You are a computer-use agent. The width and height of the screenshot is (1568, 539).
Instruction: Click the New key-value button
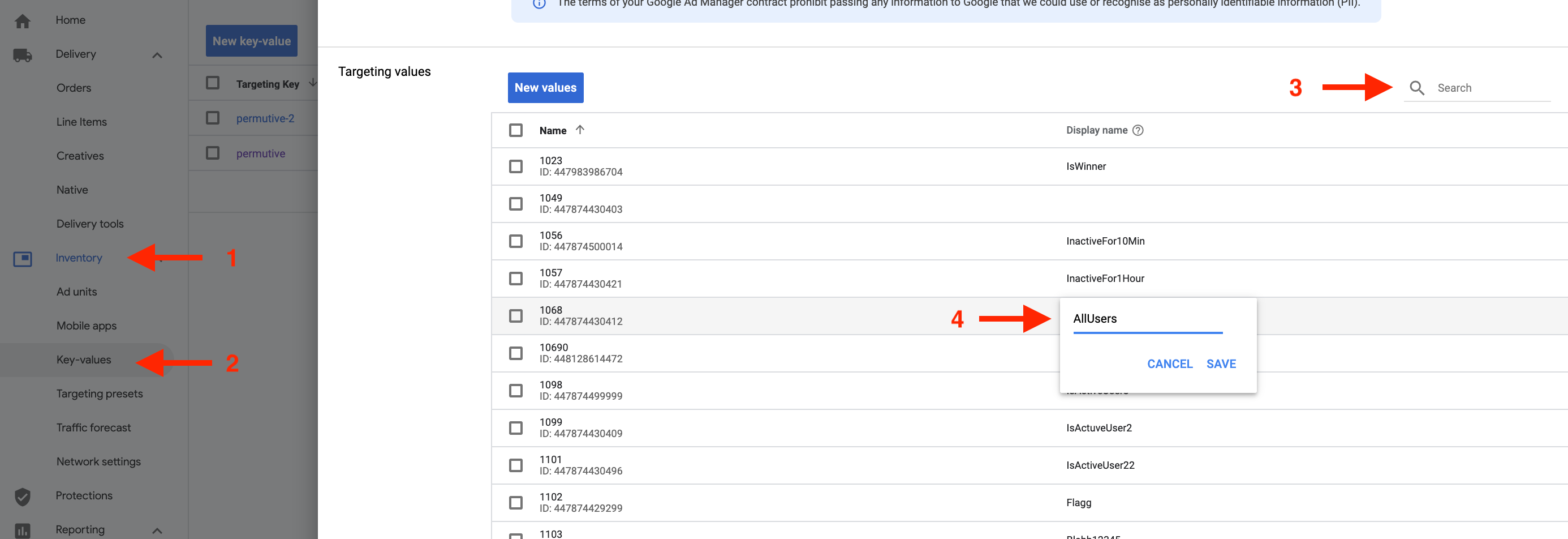[x=251, y=41]
